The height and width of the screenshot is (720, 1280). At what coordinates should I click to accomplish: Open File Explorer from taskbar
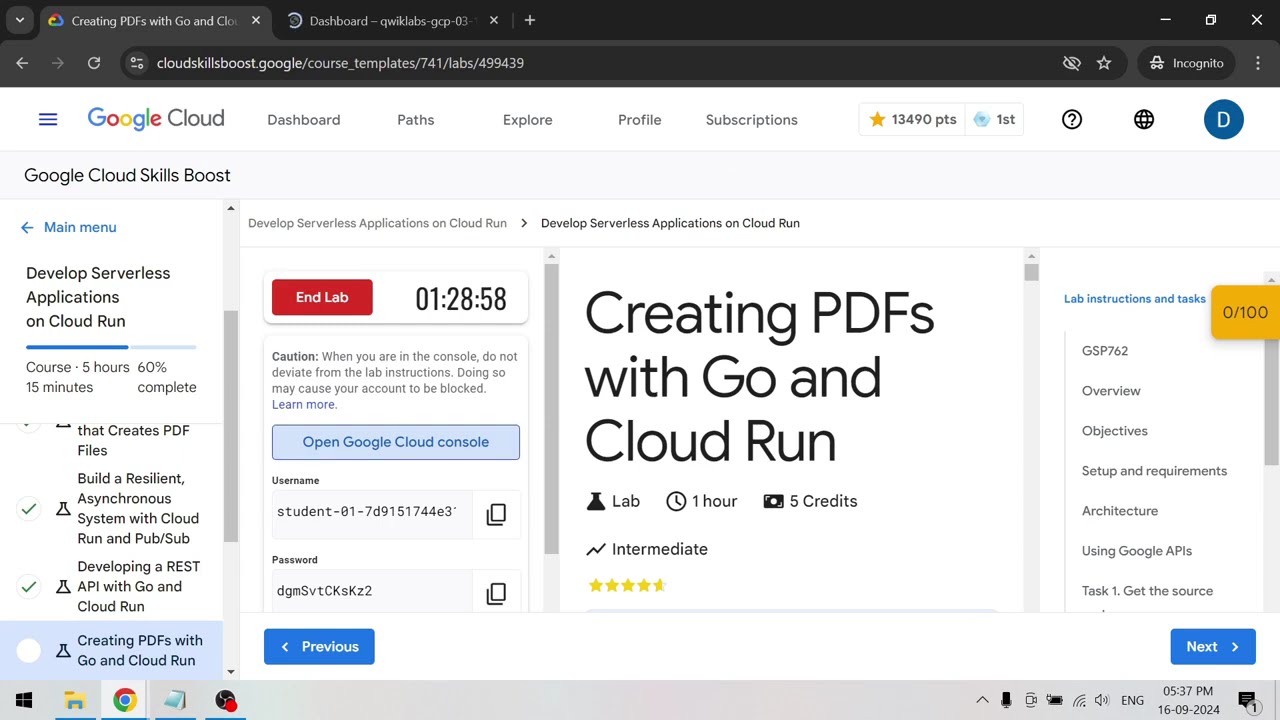tap(75, 700)
